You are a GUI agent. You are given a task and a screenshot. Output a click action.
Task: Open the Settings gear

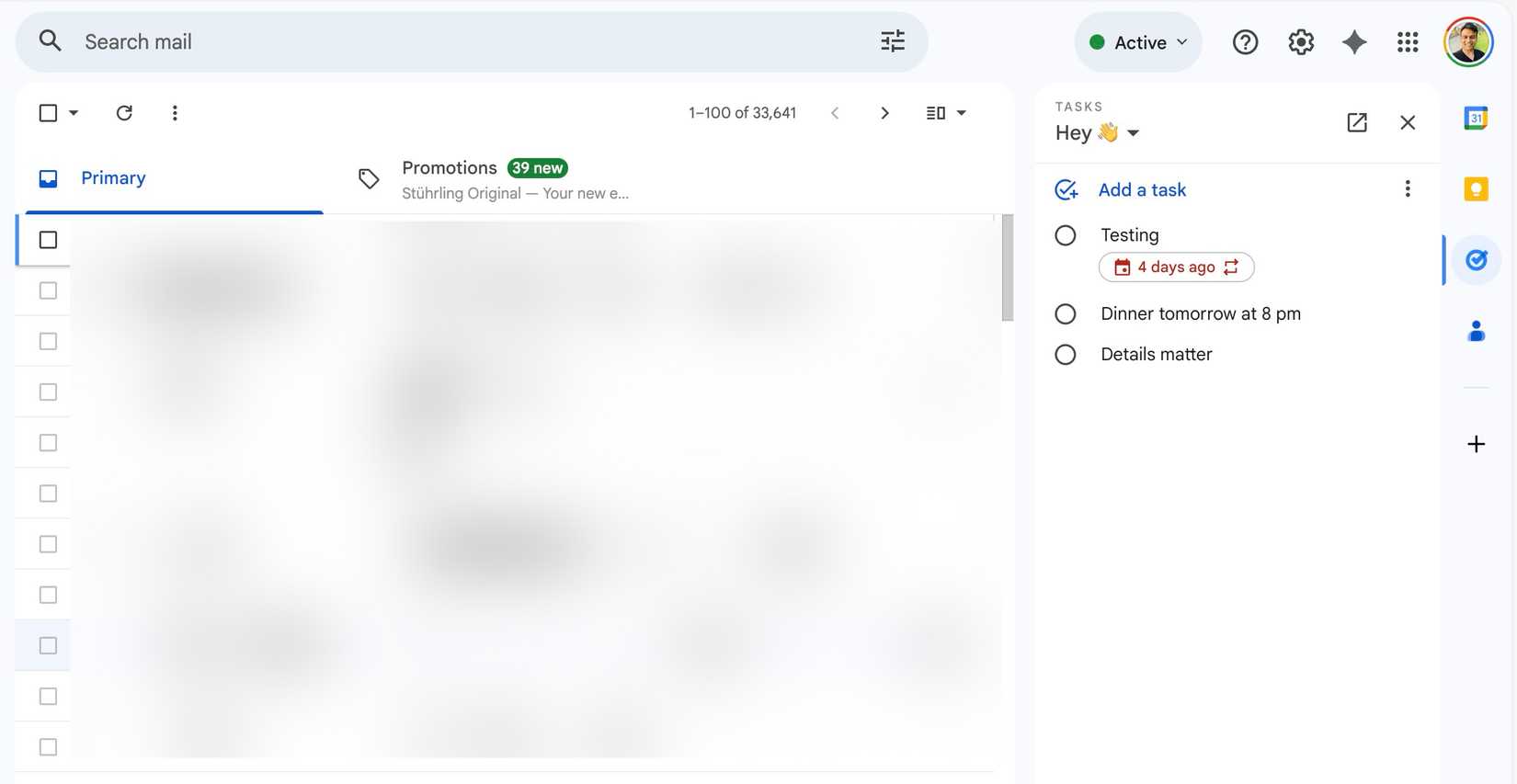1301,42
